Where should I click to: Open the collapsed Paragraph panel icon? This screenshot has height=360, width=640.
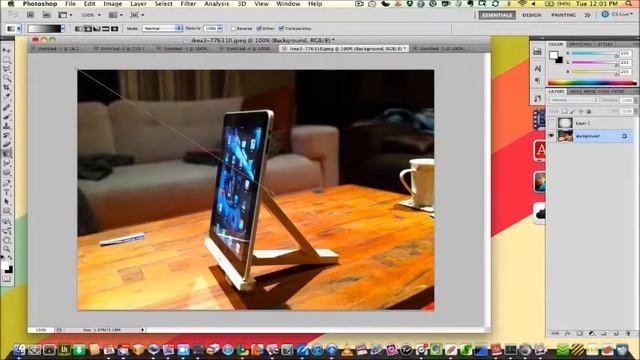(x=538, y=80)
